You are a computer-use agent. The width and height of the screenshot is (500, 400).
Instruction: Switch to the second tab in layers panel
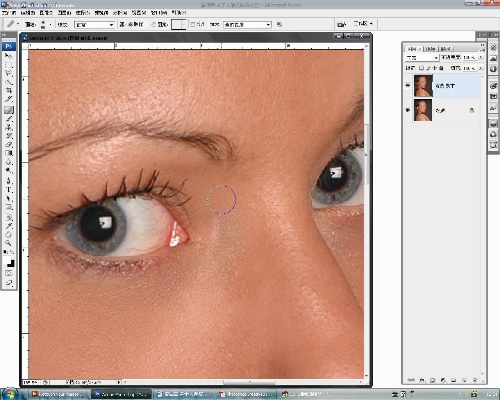(x=431, y=49)
